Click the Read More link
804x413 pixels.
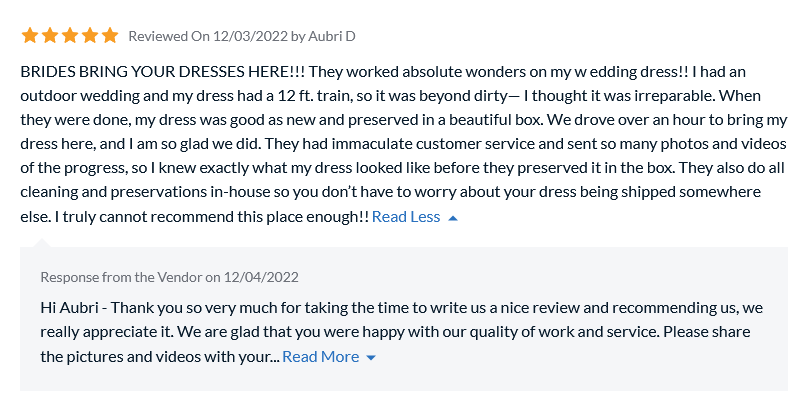coord(320,356)
